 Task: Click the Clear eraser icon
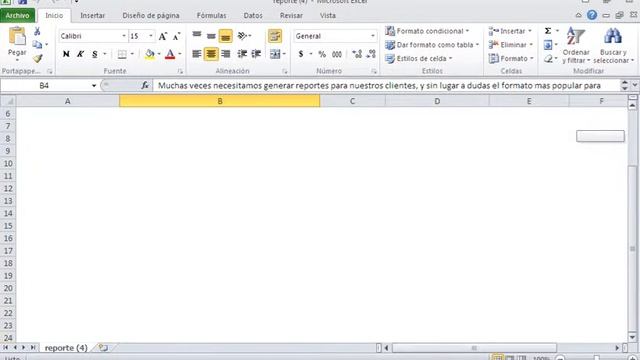coord(548,59)
